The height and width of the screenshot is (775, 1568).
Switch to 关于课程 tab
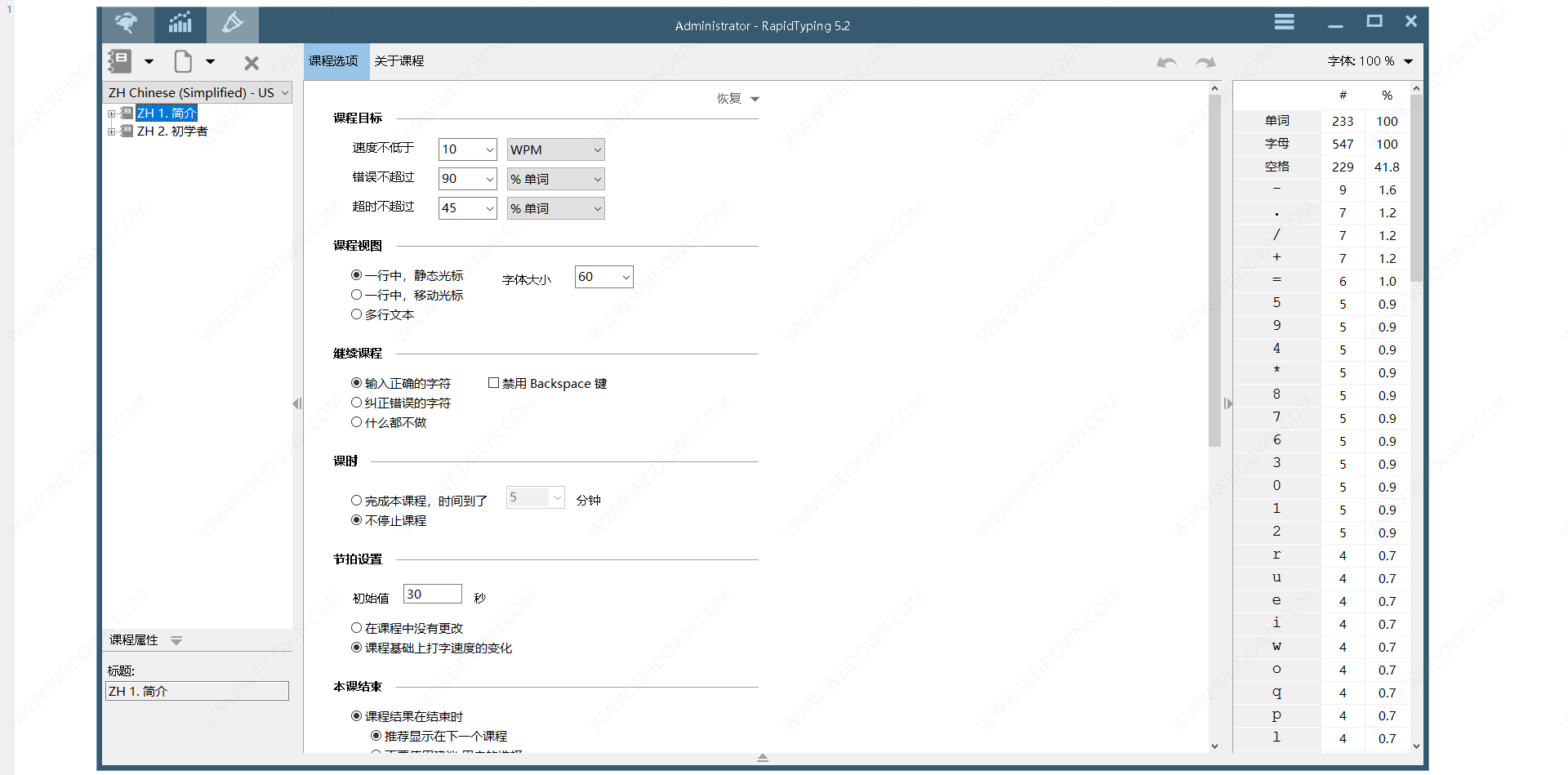click(x=399, y=61)
